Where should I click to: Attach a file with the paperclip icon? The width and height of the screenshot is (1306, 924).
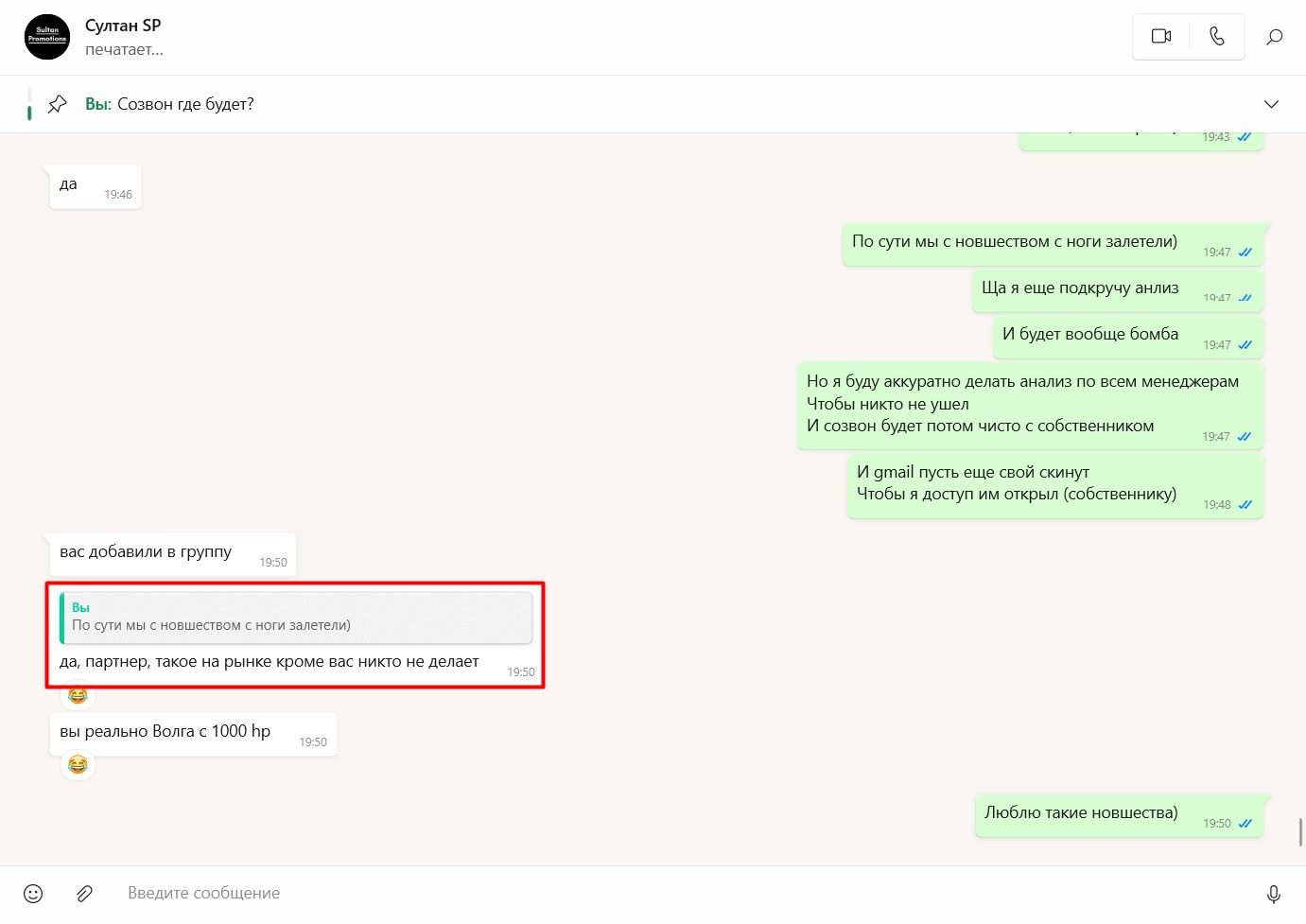pyautogui.click(x=85, y=893)
